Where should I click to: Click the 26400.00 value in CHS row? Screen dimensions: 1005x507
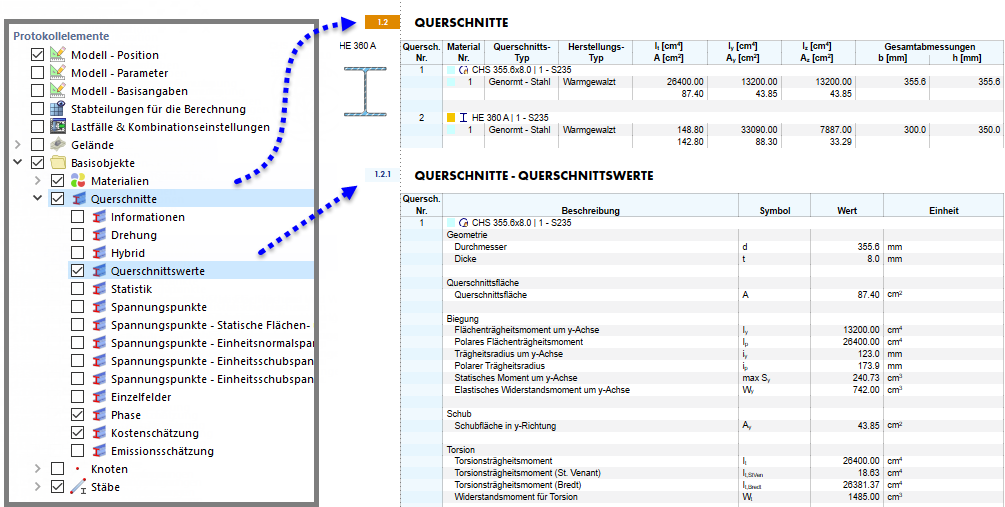(x=685, y=82)
